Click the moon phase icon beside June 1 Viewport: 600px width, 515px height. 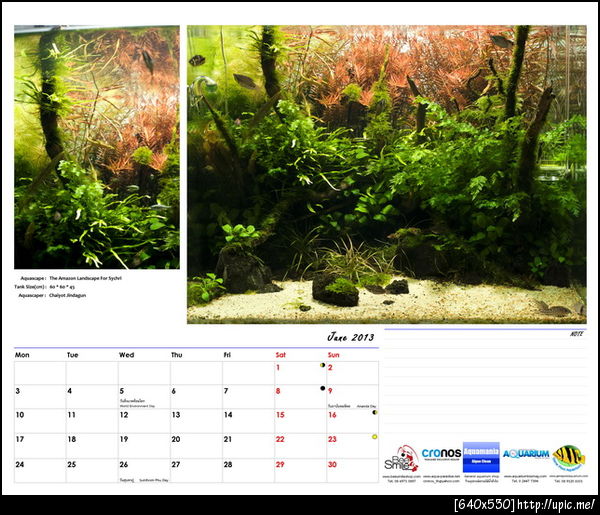(x=323, y=365)
